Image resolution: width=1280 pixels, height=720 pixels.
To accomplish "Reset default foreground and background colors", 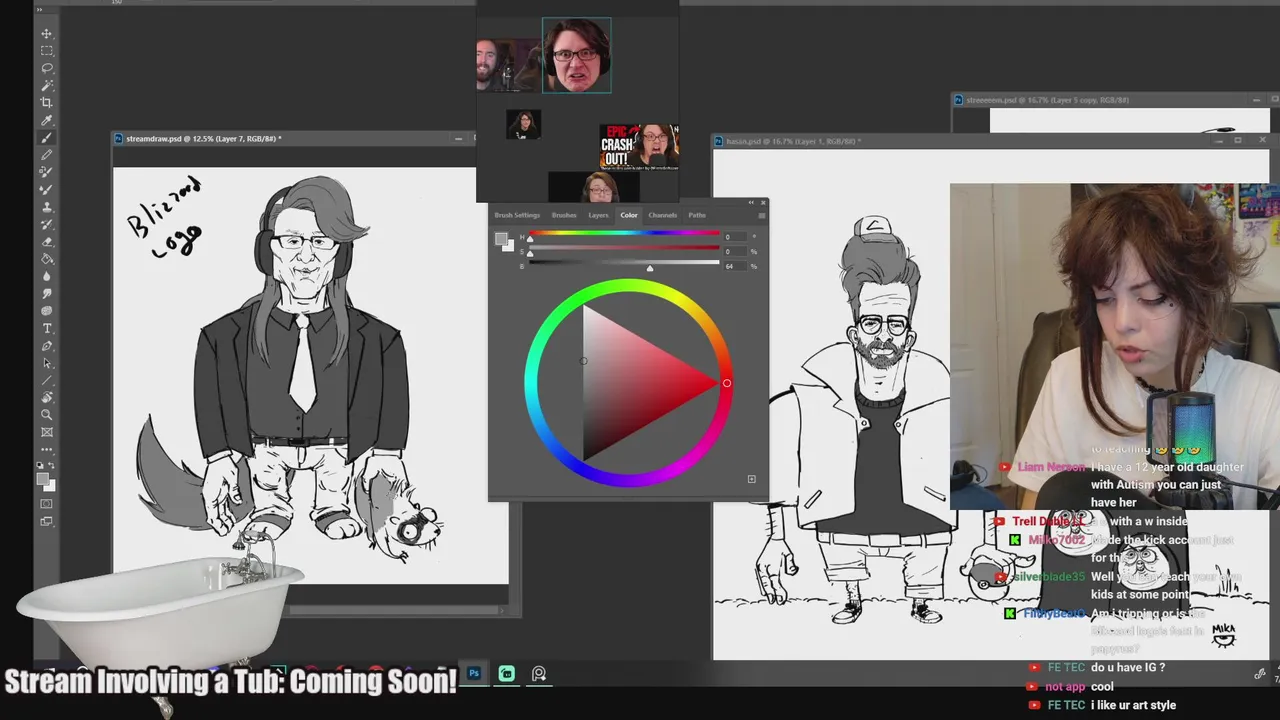I will 40,465.
